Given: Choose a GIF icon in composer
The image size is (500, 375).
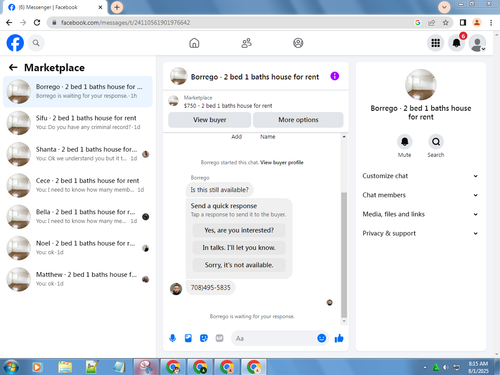Looking at the screenshot, I should pos(219,338).
